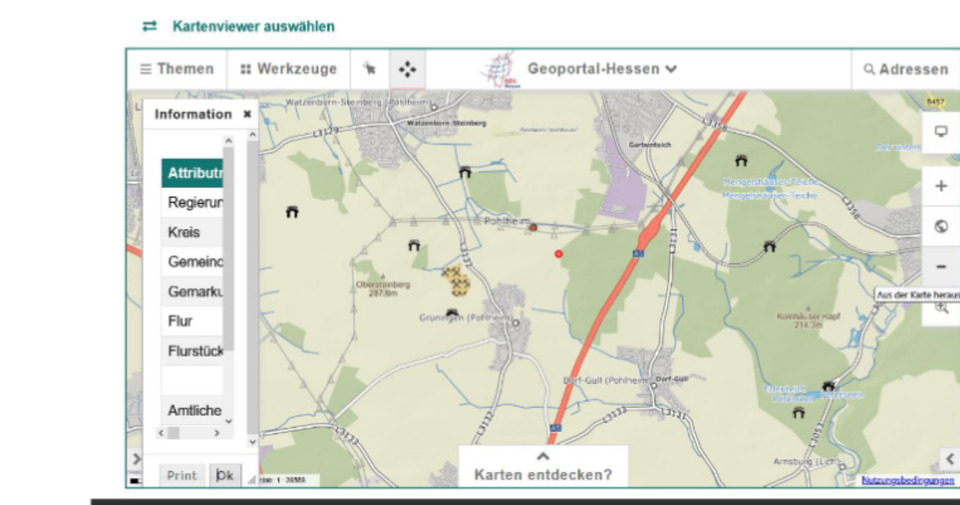Open the Themen menu
Image resolution: width=960 pixels, height=505 pixels.
[x=177, y=69]
